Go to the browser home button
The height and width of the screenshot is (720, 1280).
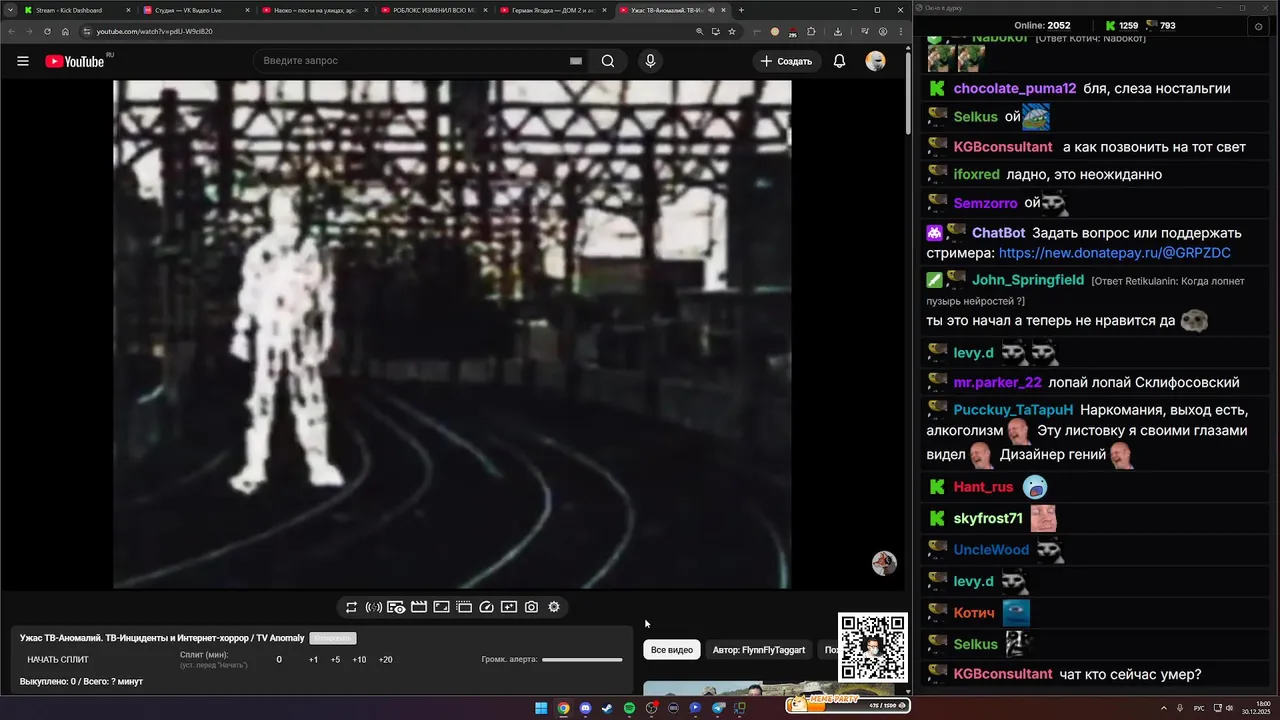coord(65,31)
